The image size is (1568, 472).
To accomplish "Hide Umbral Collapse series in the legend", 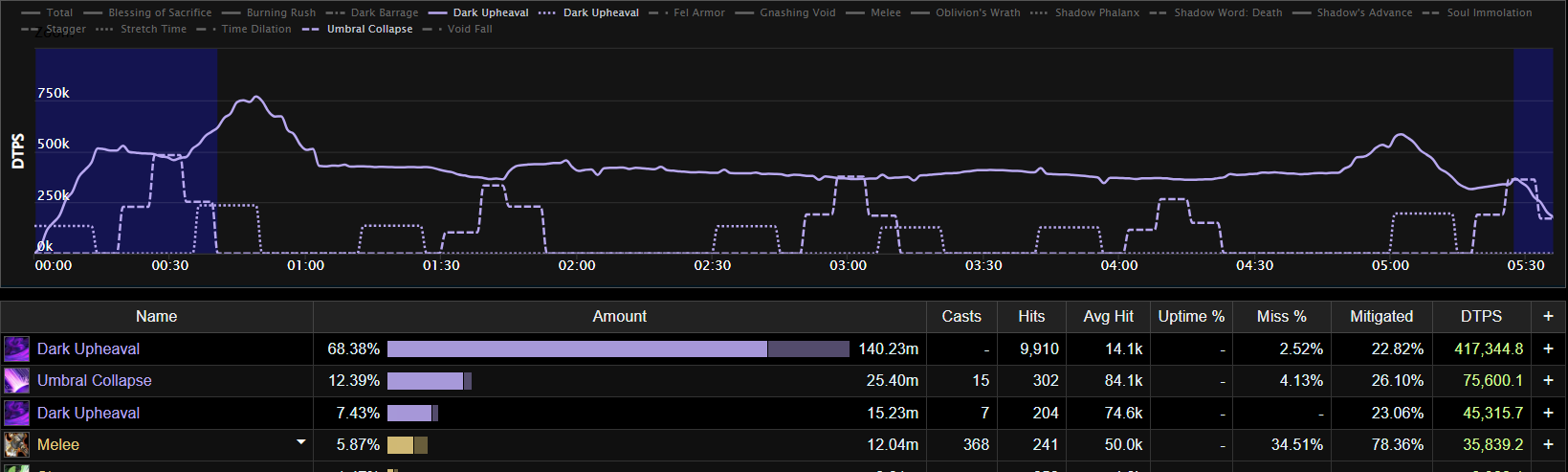I will 357,29.
